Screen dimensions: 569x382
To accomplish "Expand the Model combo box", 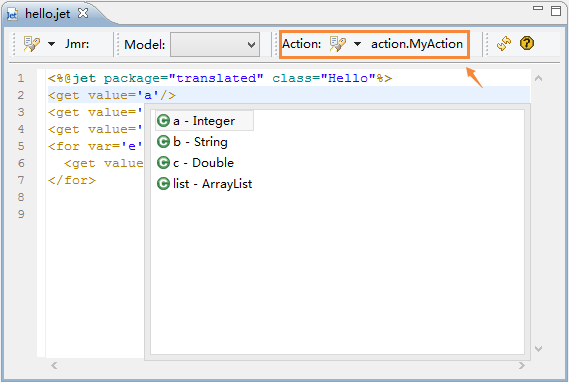I will point(215,45).
